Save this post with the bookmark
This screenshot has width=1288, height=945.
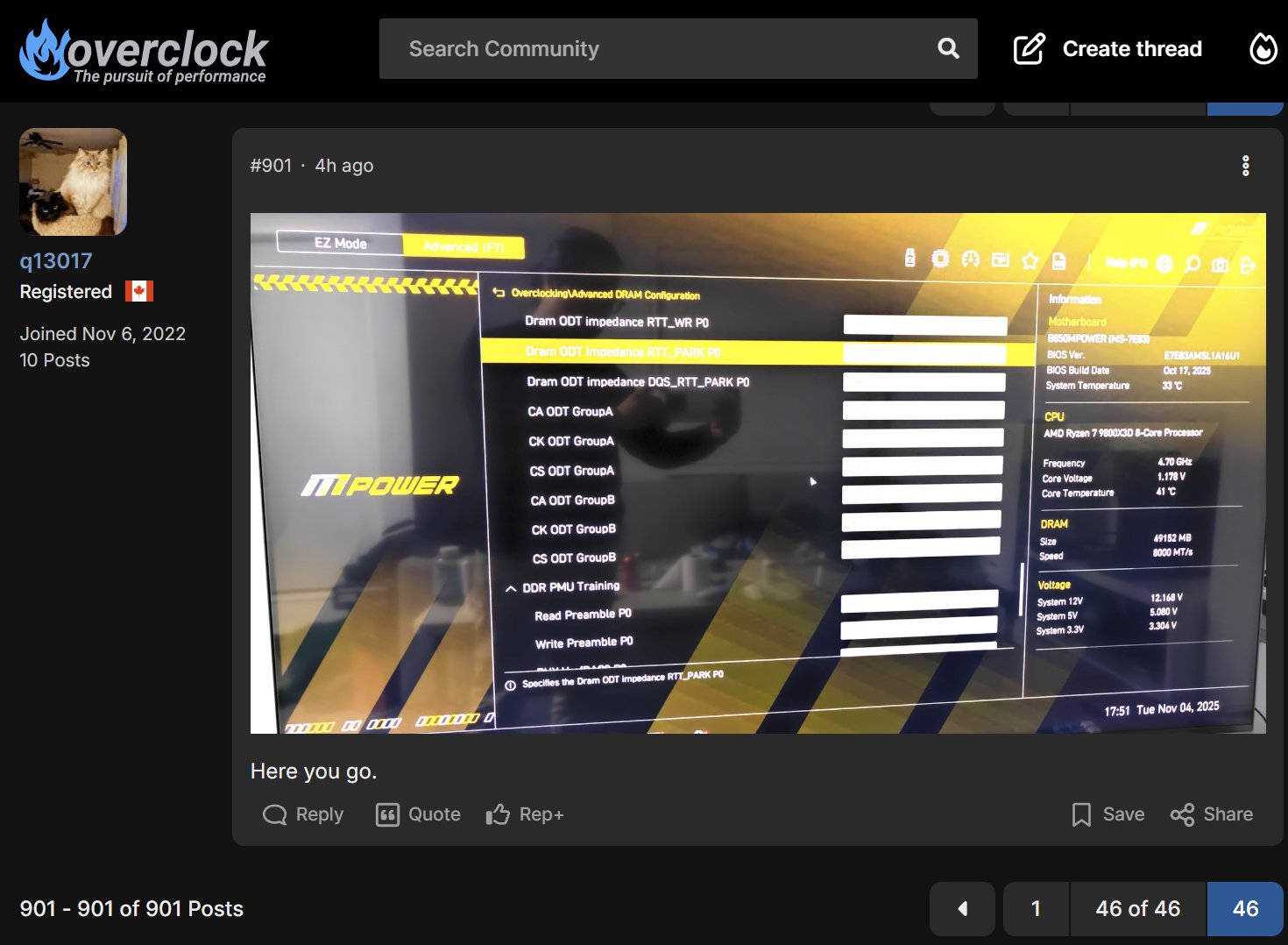pos(1108,814)
